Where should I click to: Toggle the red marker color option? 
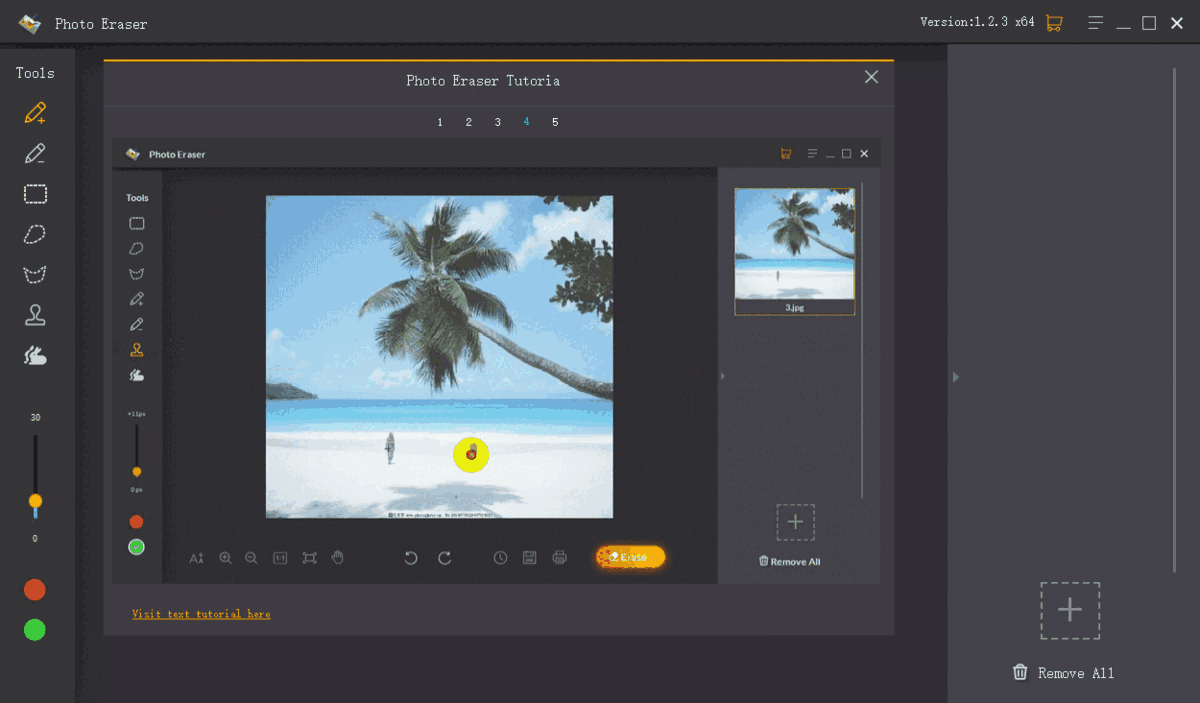tap(35, 589)
